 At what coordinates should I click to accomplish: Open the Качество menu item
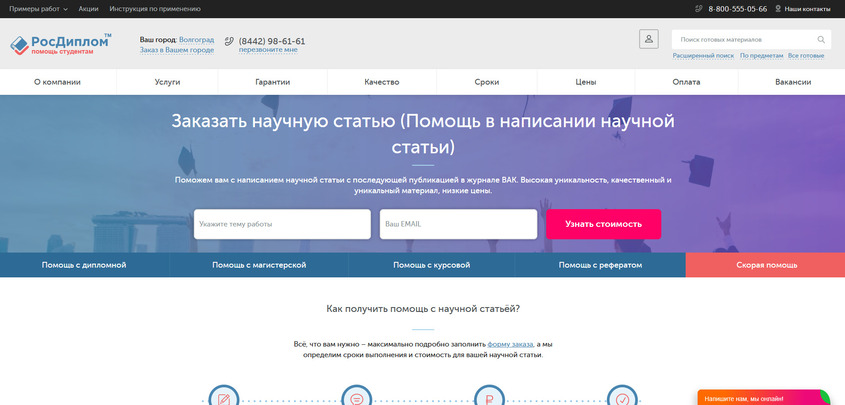tap(382, 82)
